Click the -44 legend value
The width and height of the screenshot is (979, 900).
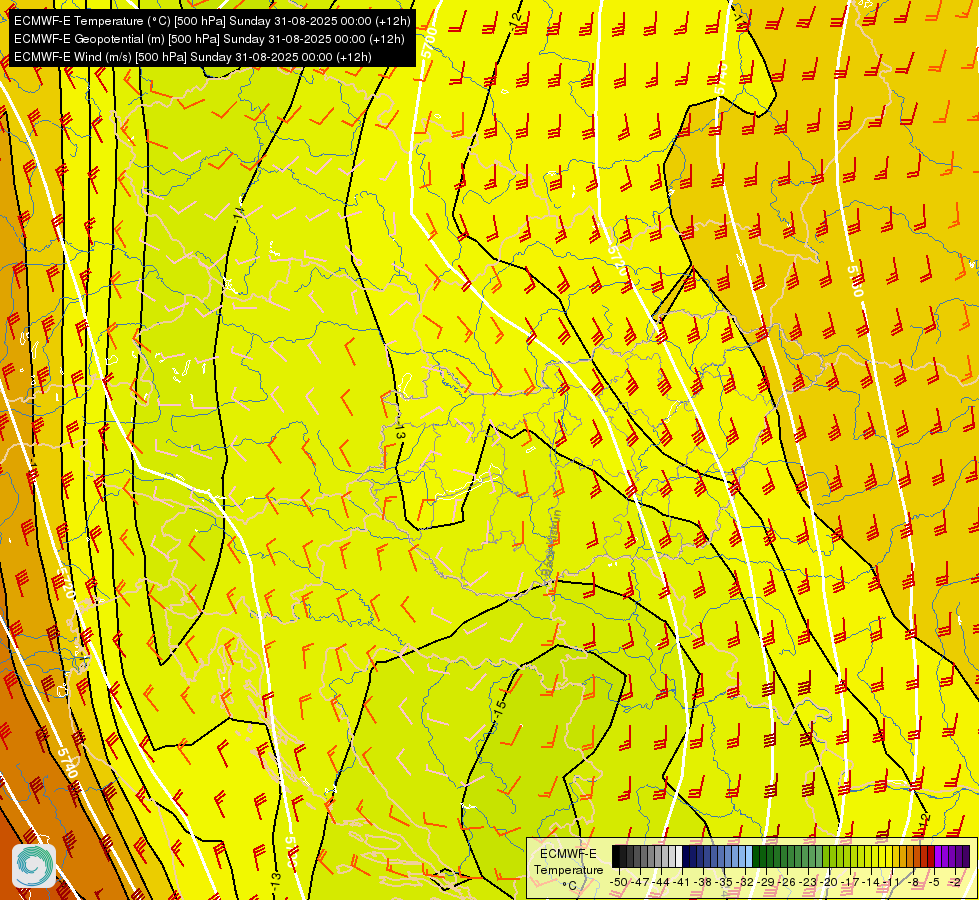[x=661, y=882]
